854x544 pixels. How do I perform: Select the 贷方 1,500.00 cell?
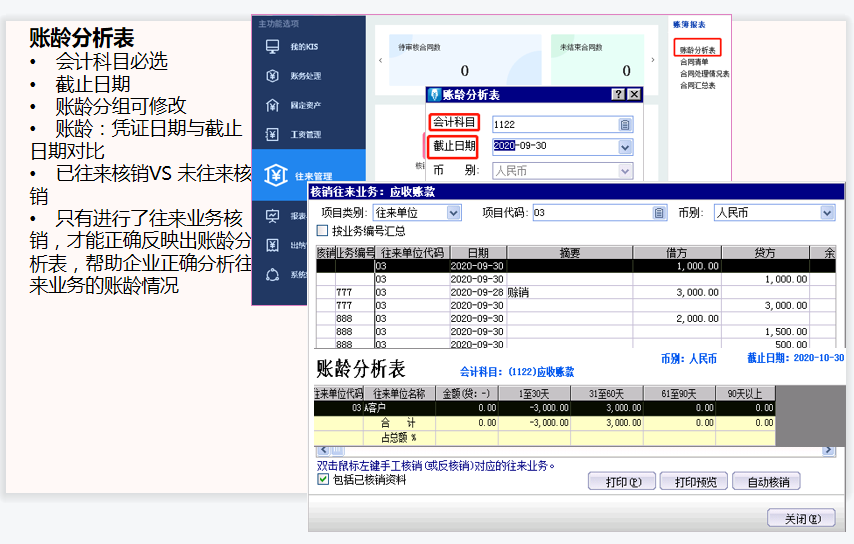pyautogui.click(x=765, y=332)
